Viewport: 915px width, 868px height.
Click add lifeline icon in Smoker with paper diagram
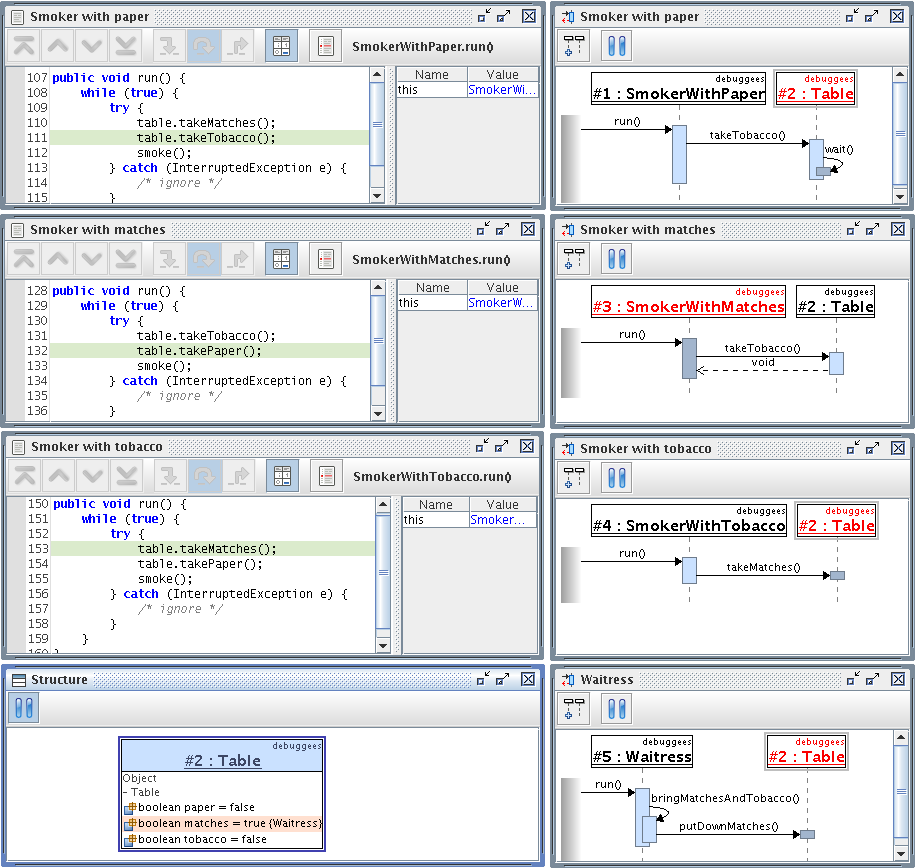[574, 46]
